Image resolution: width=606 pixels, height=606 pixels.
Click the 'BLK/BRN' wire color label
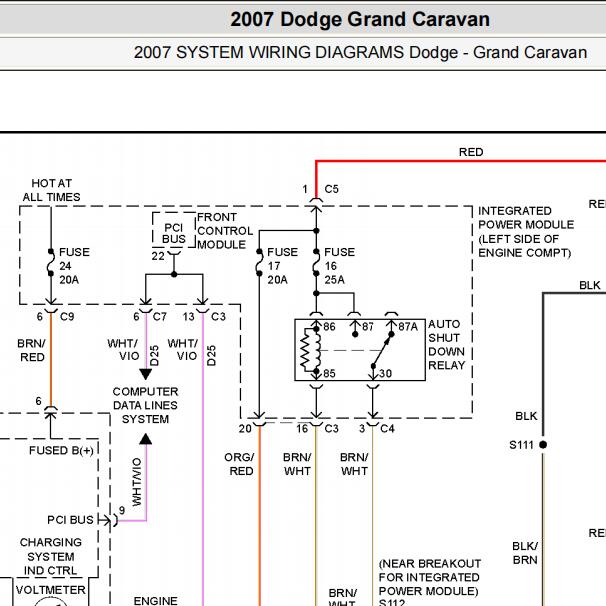coord(525,553)
